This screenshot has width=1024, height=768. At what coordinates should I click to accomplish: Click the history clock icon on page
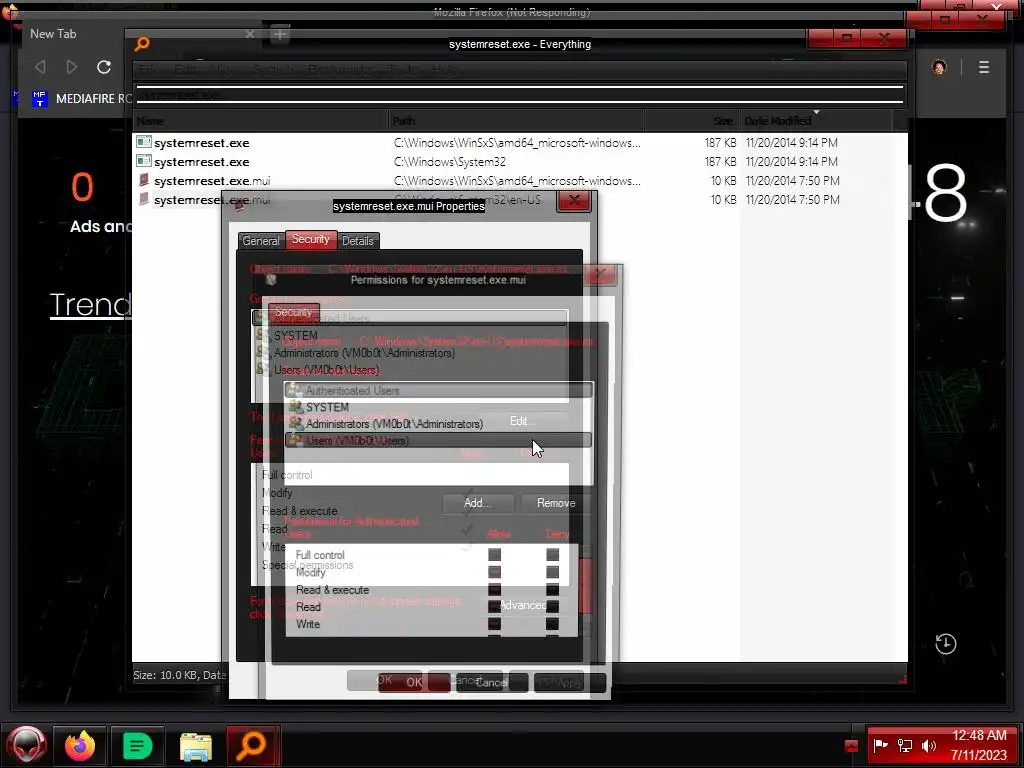945,644
